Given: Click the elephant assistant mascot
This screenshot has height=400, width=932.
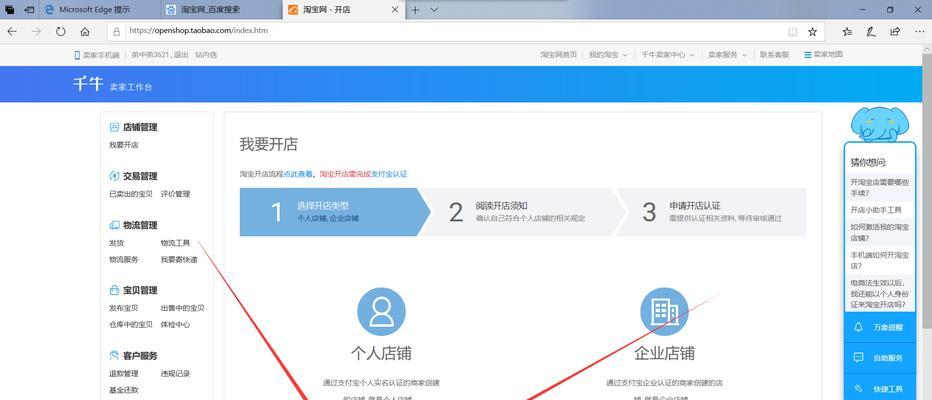Looking at the screenshot, I should [x=879, y=125].
